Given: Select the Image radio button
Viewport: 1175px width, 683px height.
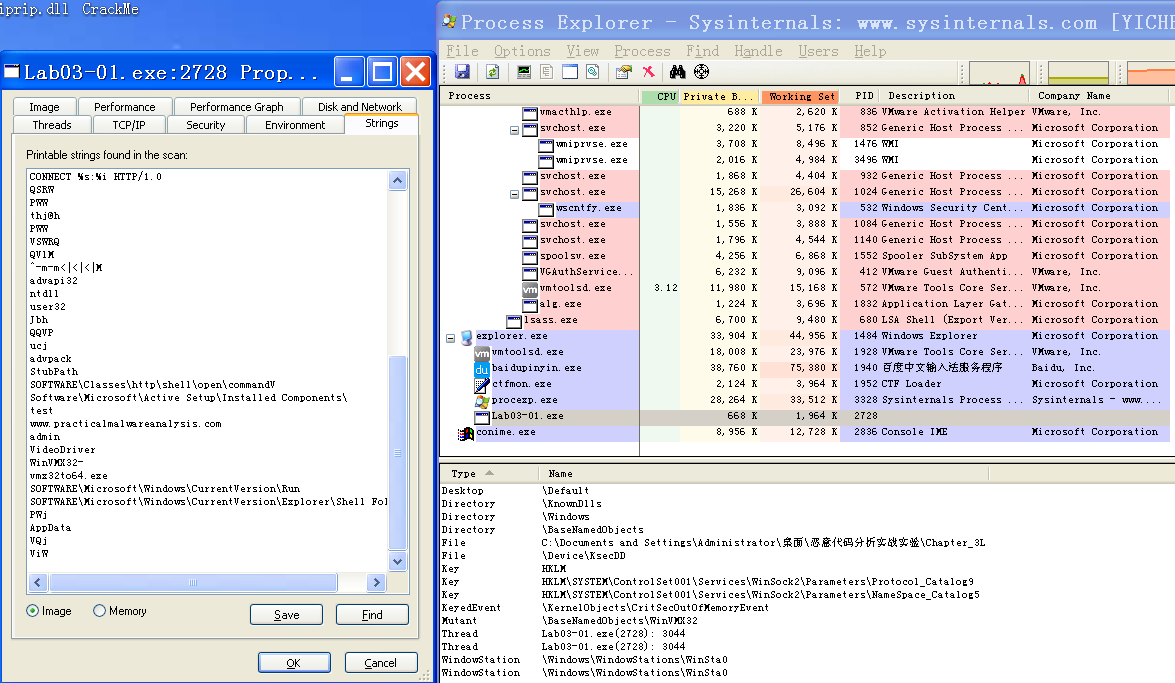Looking at the screenshot, I should [32, 611].
